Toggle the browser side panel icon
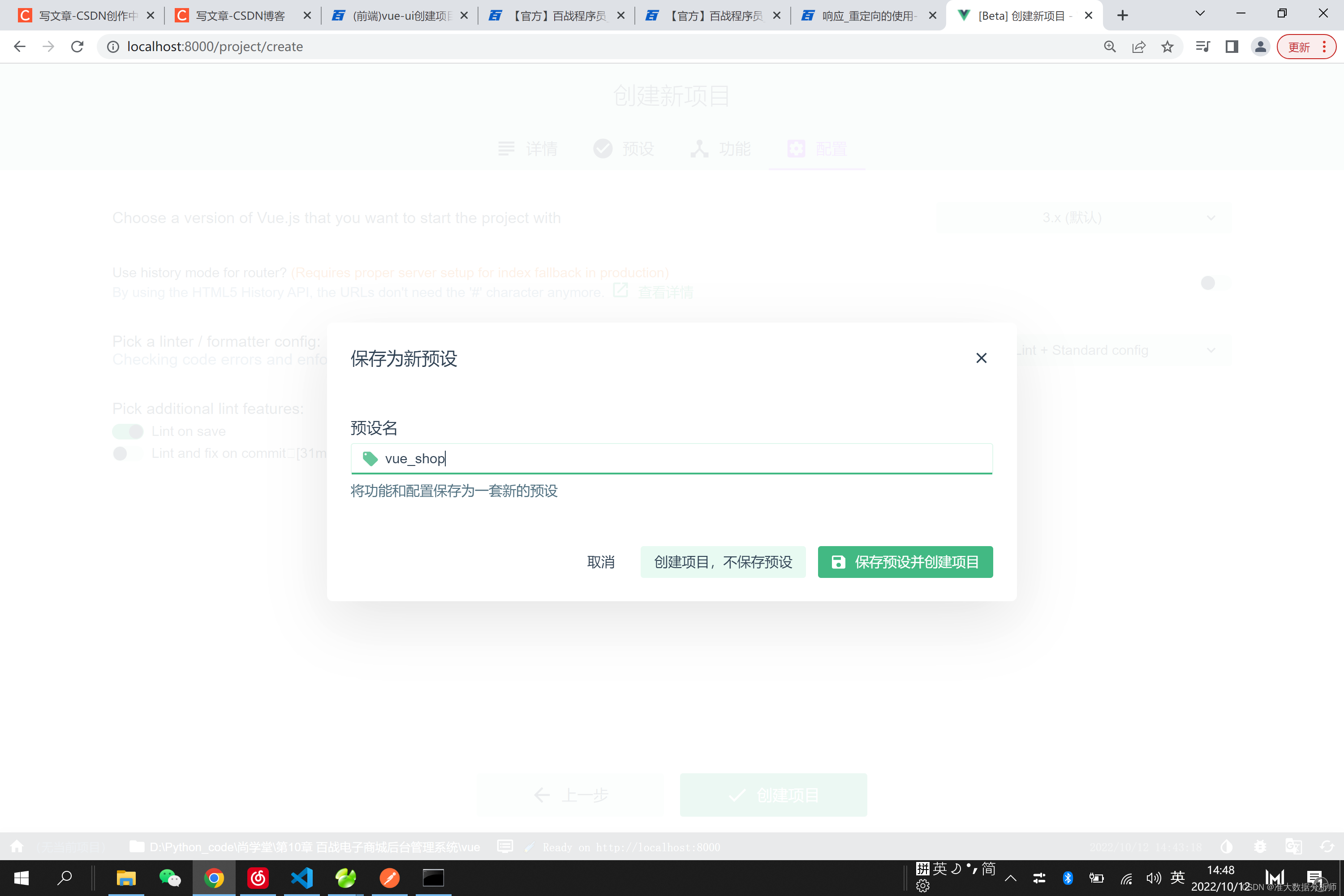 pyautogui.click(x=1232, y=47)
